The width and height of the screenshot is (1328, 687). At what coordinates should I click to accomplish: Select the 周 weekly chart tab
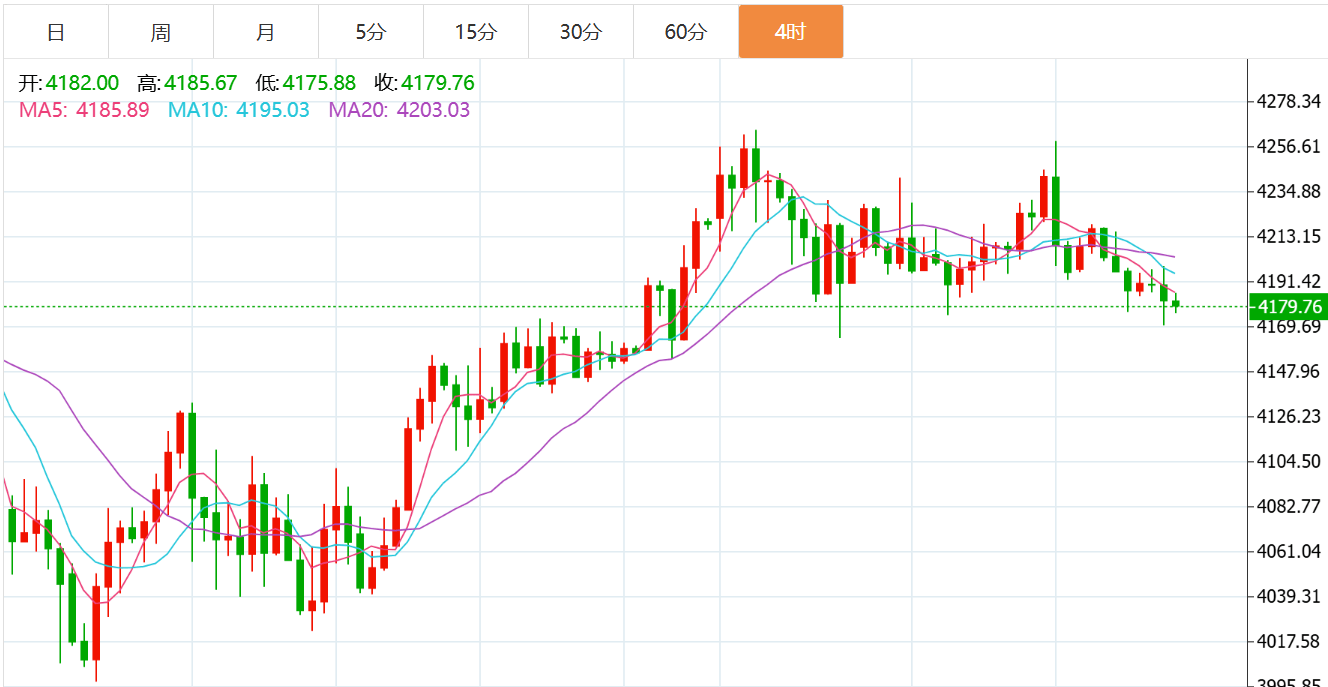161,32
